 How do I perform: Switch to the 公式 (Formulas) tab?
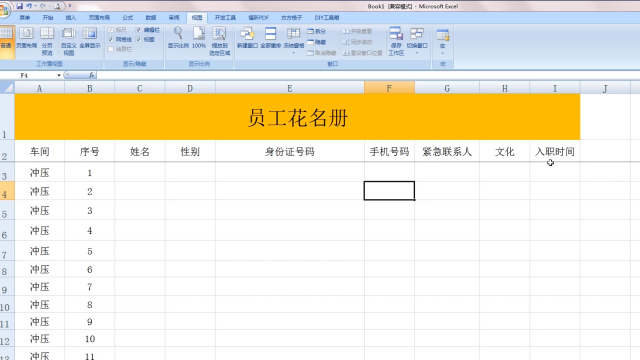[x=128, y=18]
